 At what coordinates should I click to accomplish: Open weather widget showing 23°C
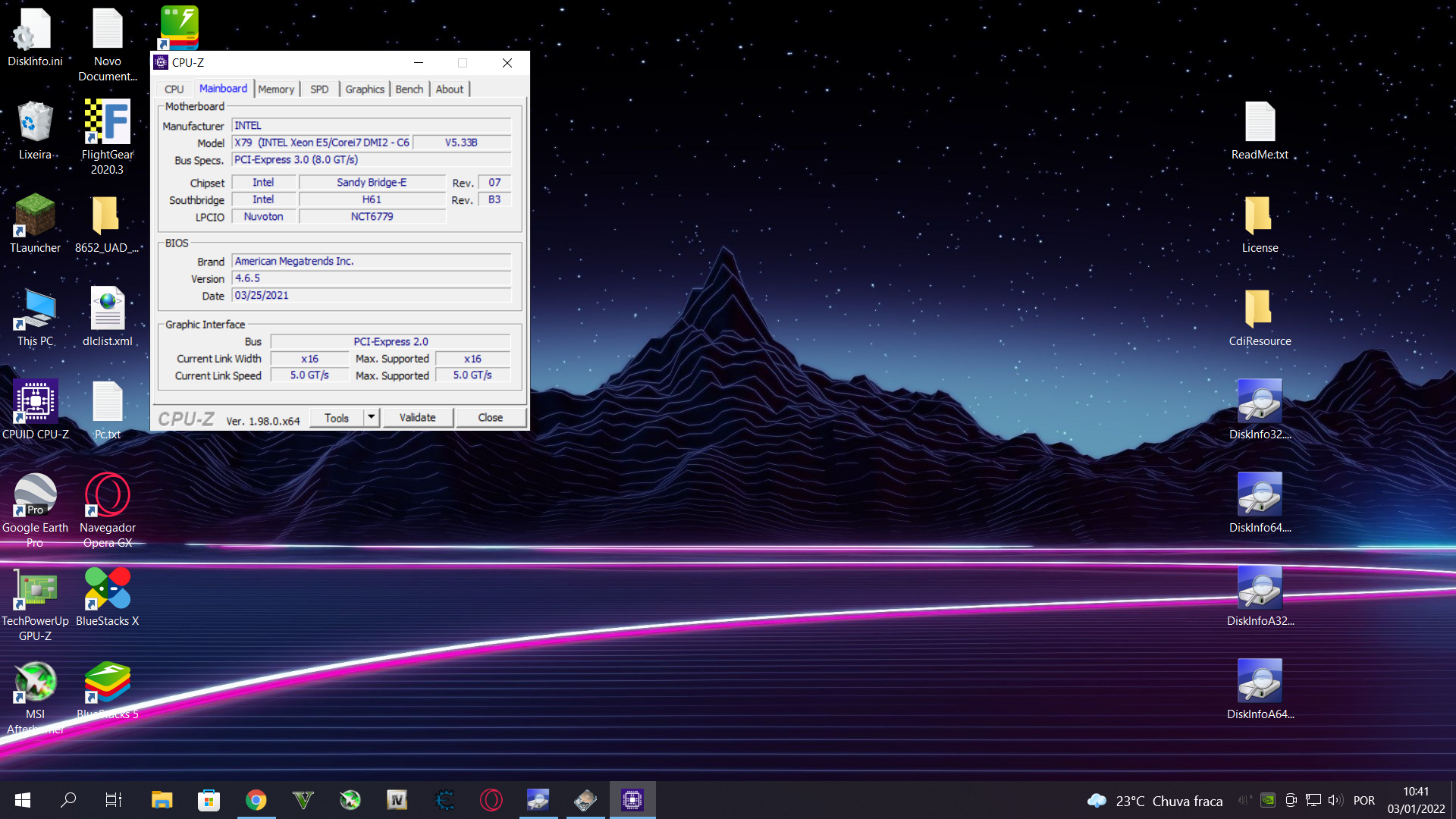[x=1154, y=801]
